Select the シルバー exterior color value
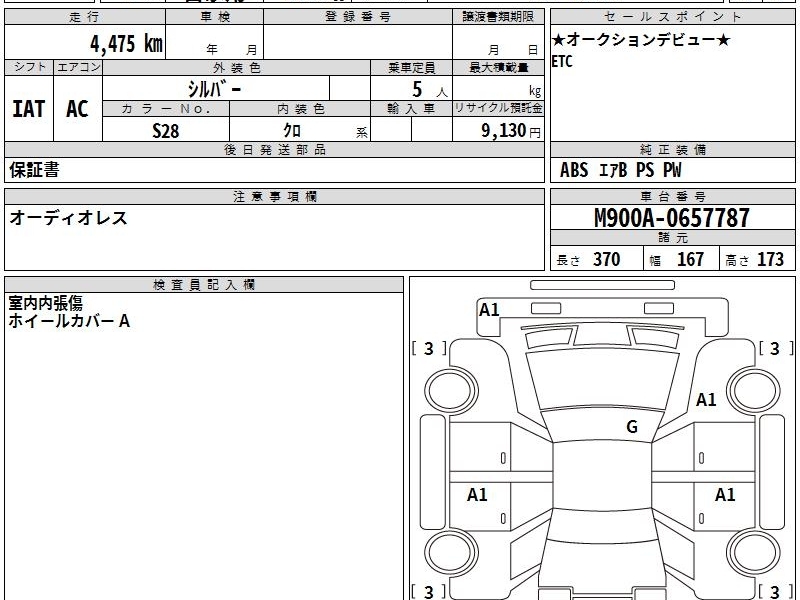Image resolution: width=800 pixels, height=600 pixels. [214, 89]
